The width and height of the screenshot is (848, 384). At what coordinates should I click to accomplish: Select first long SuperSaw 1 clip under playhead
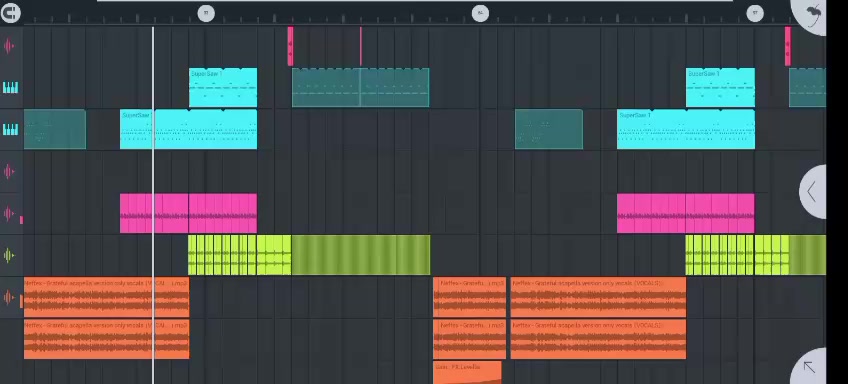pos(188,129)
